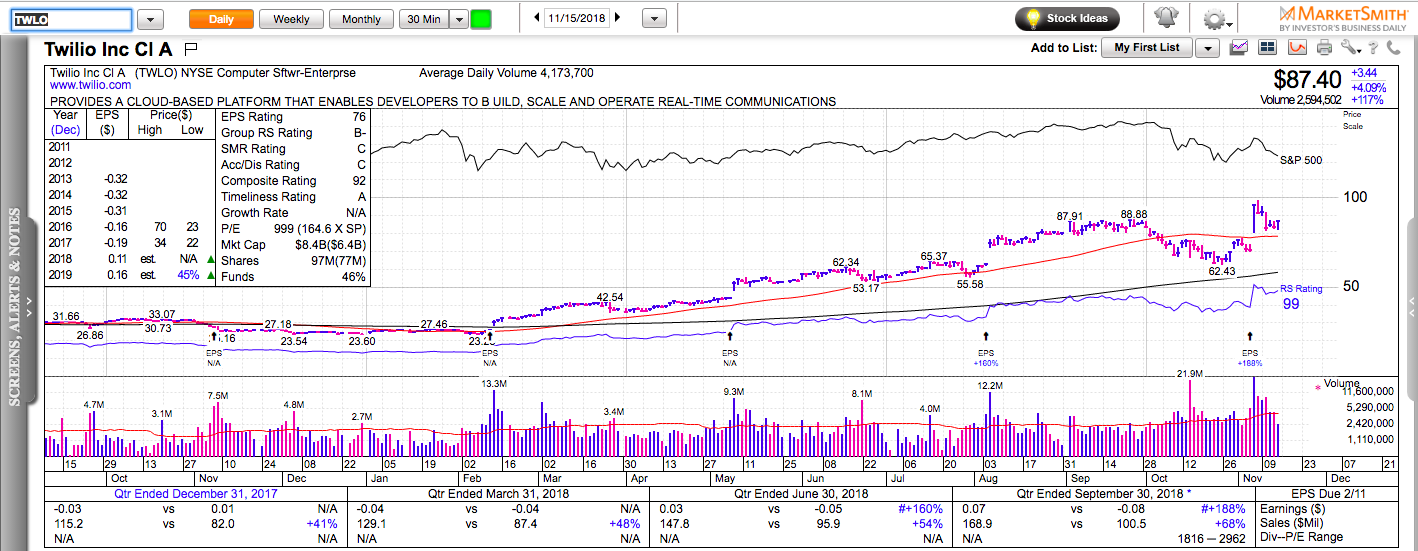The width and height of the screenshot is (1418, 551).
Task: Click the lightbulb in Stock Ideas
Action: (1032, 19)
